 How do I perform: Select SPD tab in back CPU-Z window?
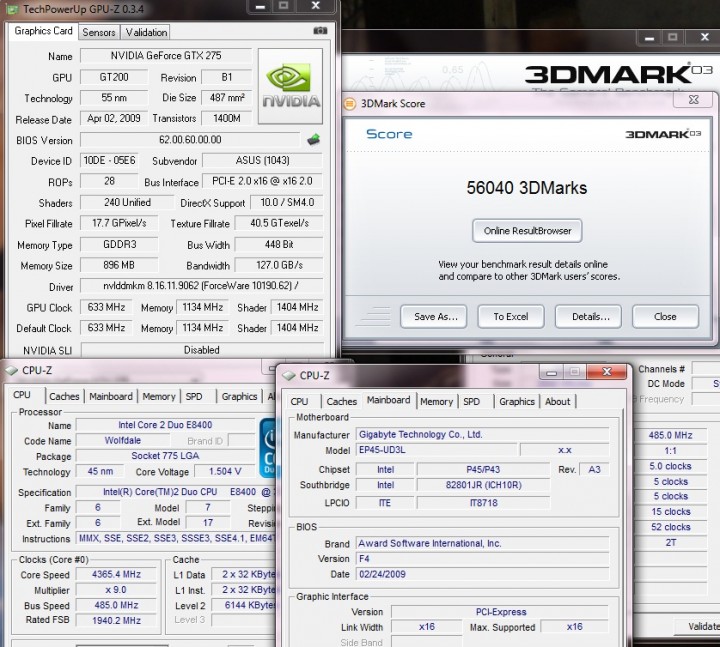click(x=194, y=397)
